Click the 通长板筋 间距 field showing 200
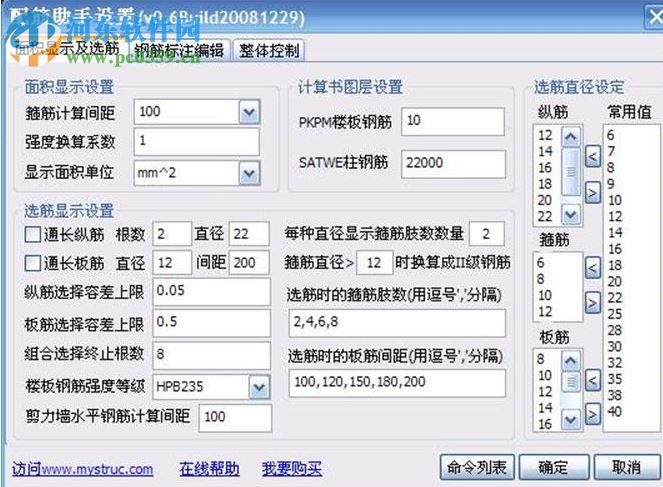The width and height of the screenshot is (663, 487). coord(249,263)
